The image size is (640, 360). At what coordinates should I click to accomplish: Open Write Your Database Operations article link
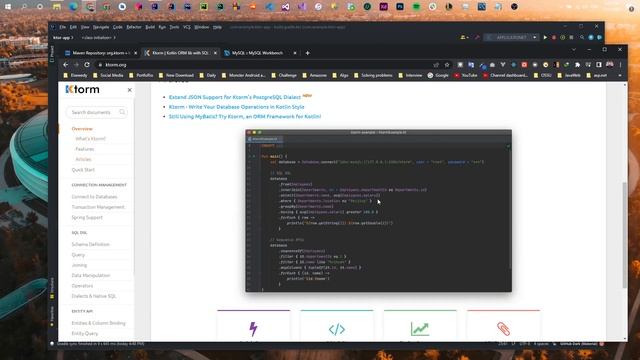[236, 107]
